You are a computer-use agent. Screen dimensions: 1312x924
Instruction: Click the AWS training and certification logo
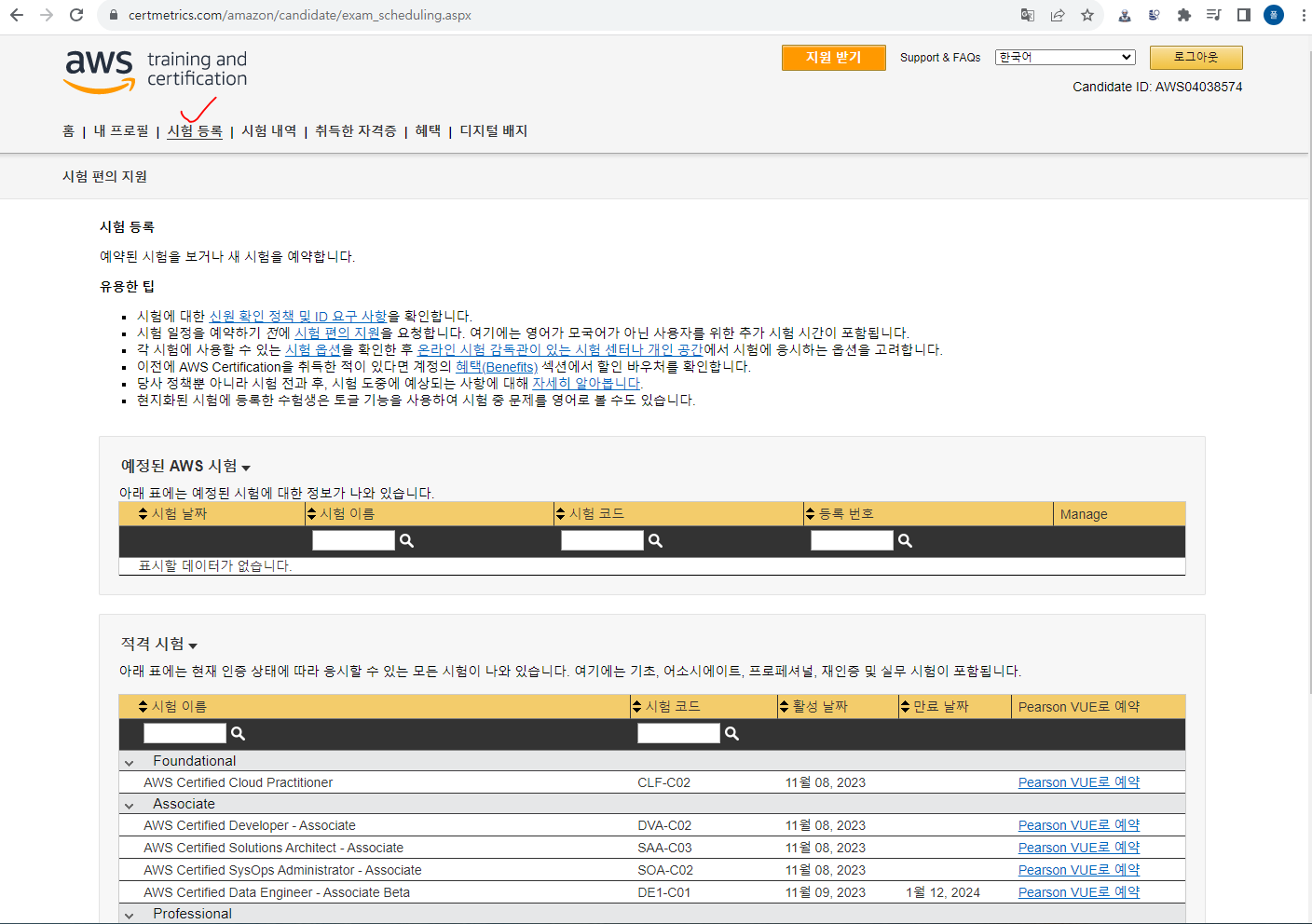155,71
